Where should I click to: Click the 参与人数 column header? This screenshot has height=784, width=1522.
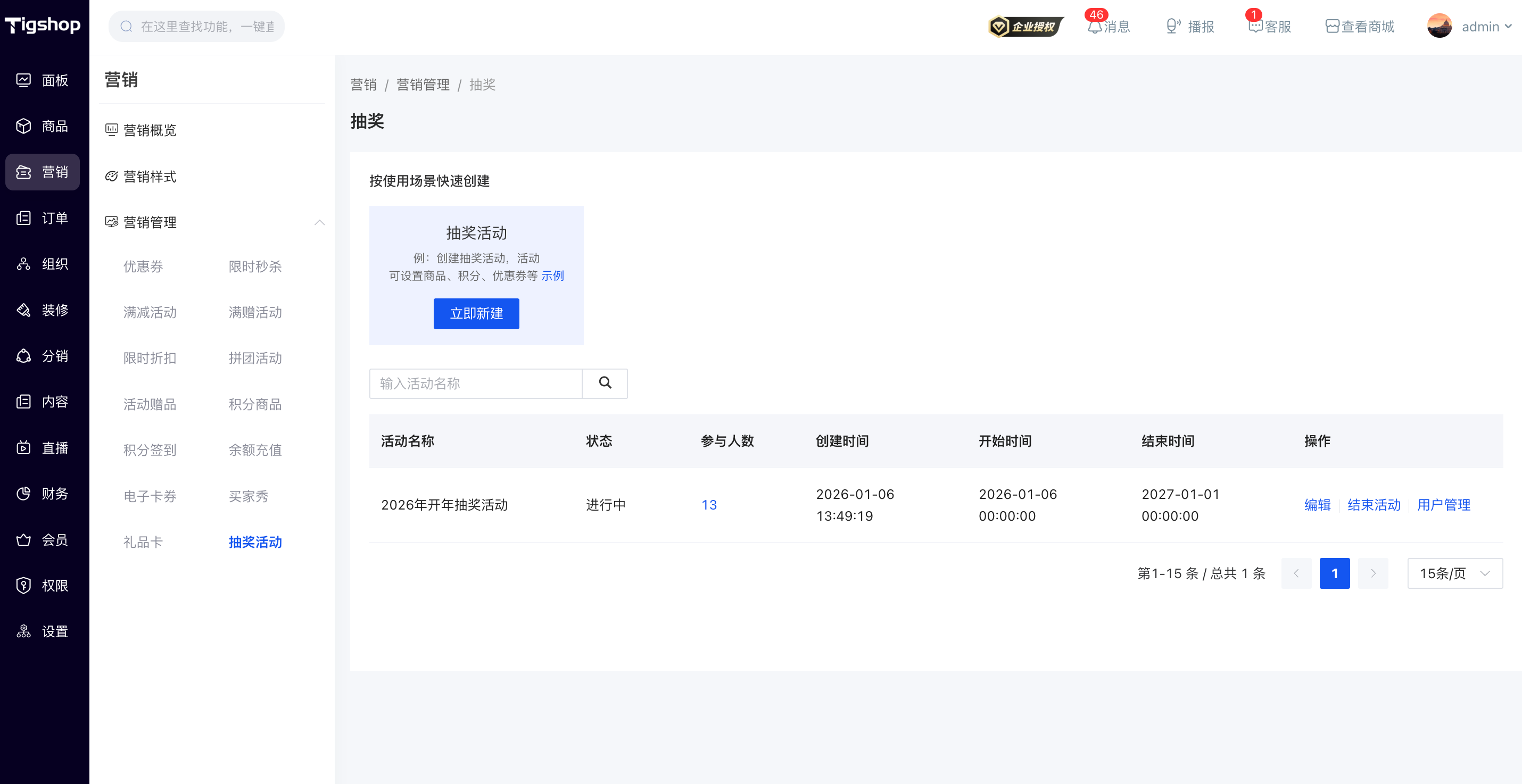pyautogui.click(x=727, y=441)
